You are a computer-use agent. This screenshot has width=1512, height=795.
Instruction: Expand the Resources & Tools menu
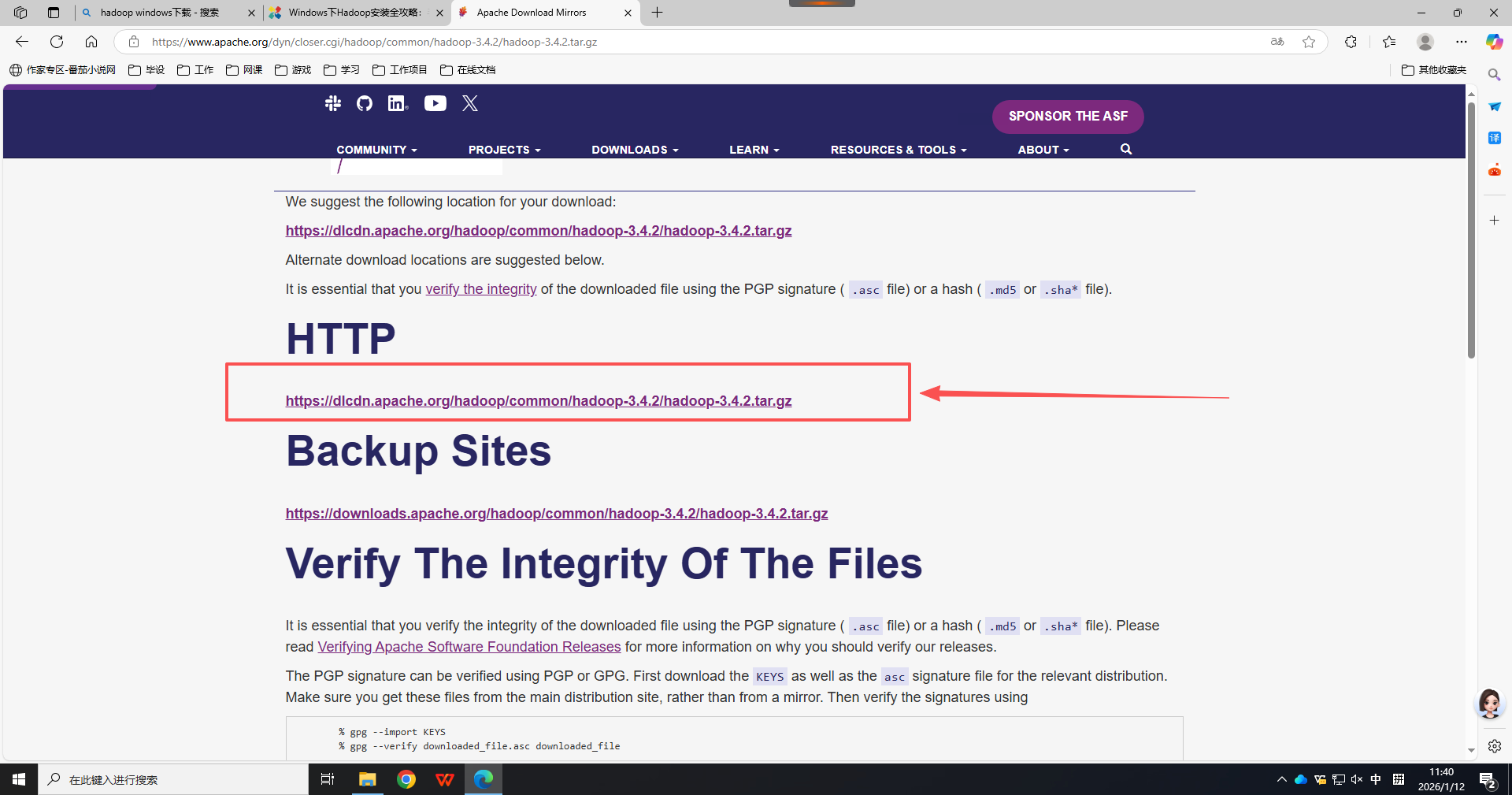coord(898,150)
